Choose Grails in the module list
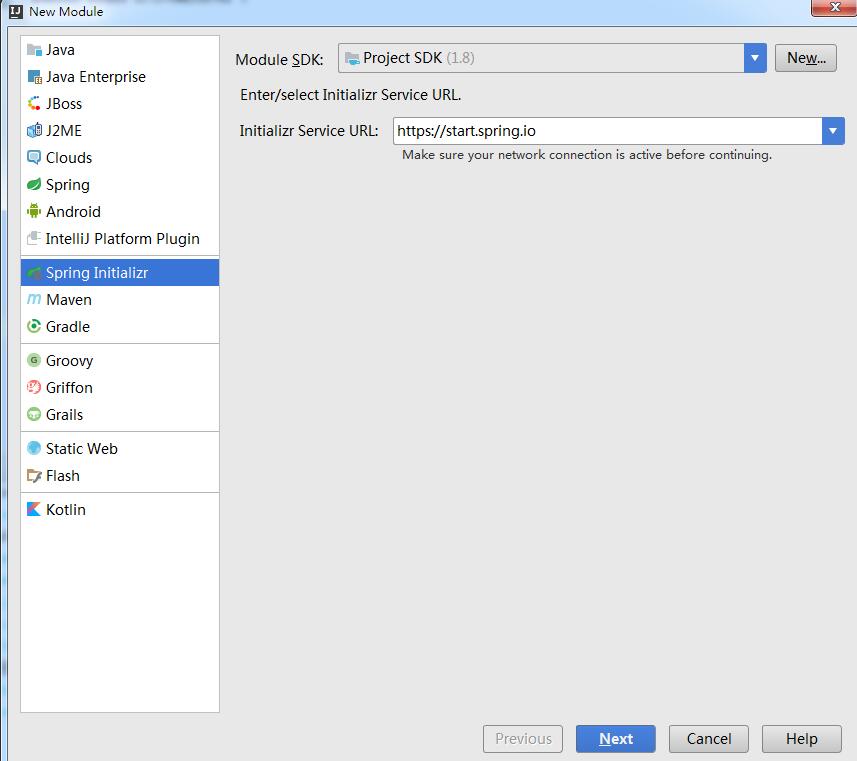857x761 pixels. tap(64, 414)
